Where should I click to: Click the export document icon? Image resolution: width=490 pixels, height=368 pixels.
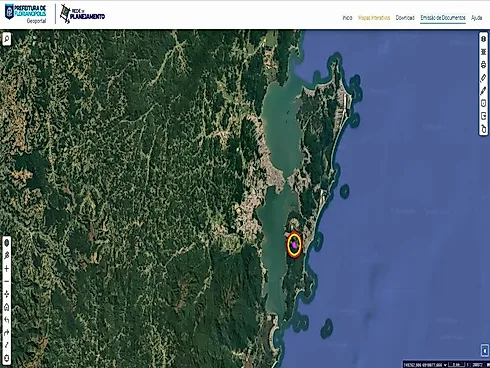pos(483,116)
